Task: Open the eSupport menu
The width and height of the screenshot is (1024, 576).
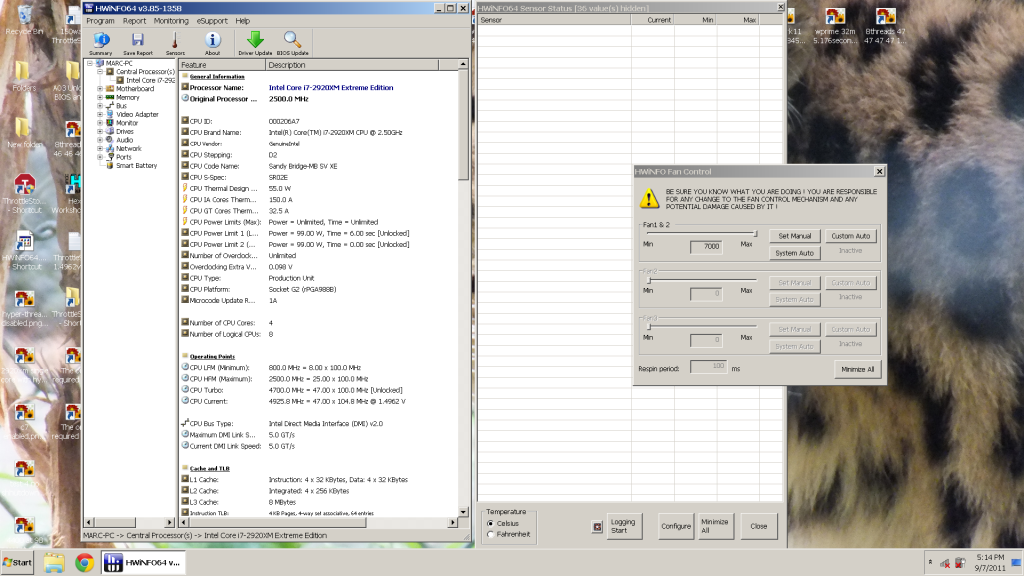Action: click(x=212, y=21)
